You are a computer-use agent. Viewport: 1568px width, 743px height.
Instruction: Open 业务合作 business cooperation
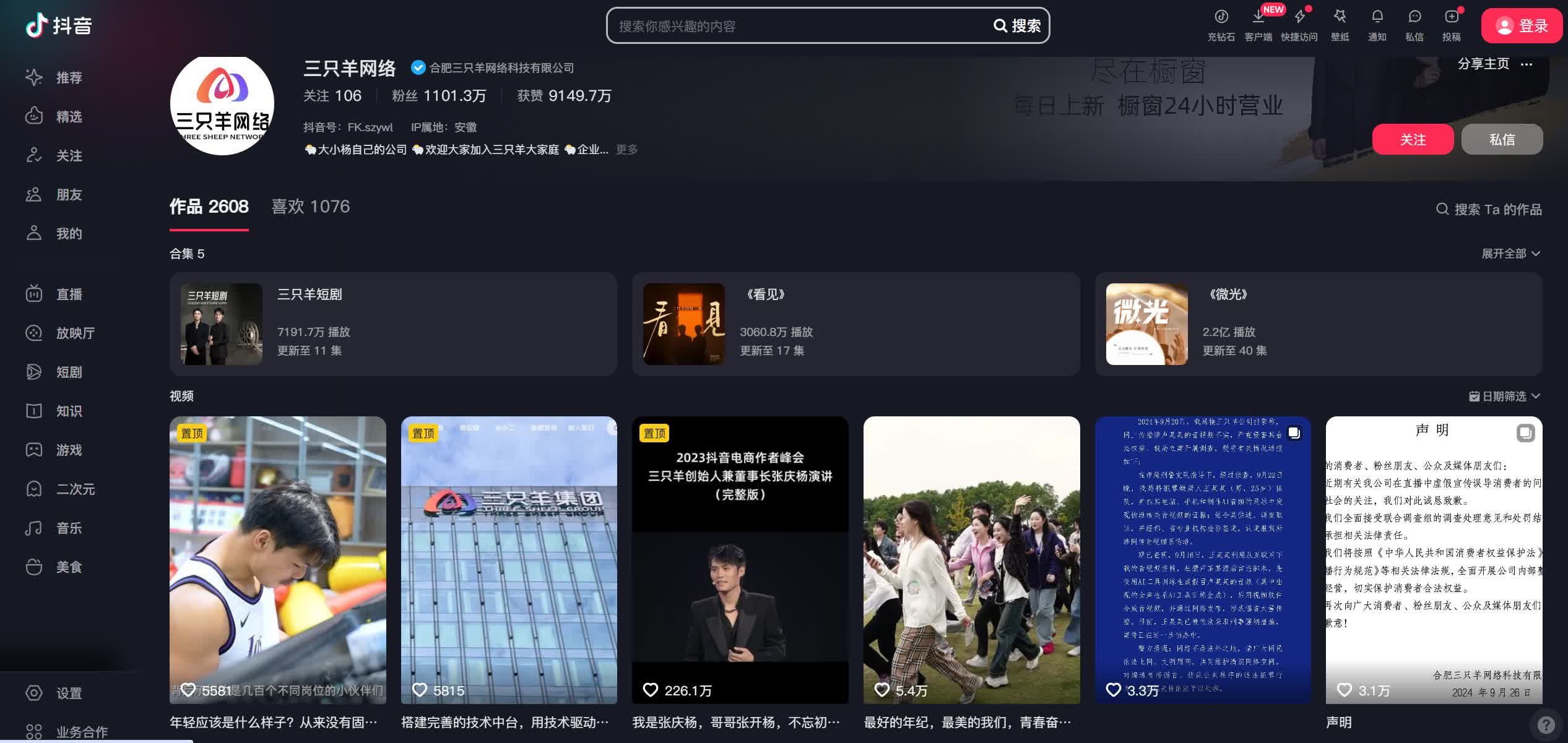tap(66, 732)
